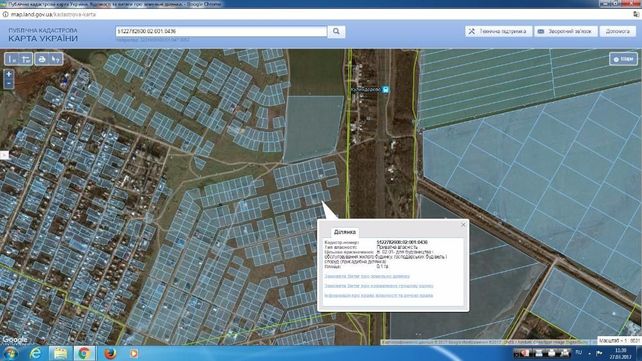This screenshot has height=361, width=642.
Task: Click first link to order parcel extract
Action: point(367,276)
